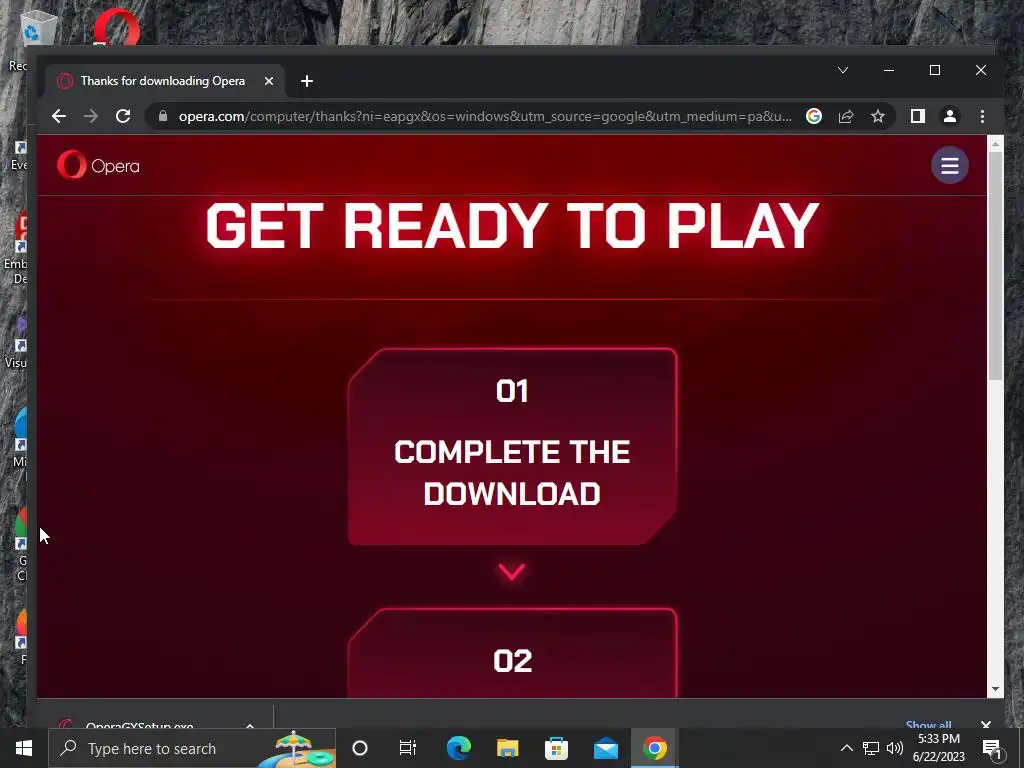Open the Google icon in address bar
Screen dimensions: 1024x768
click(814, 116)
